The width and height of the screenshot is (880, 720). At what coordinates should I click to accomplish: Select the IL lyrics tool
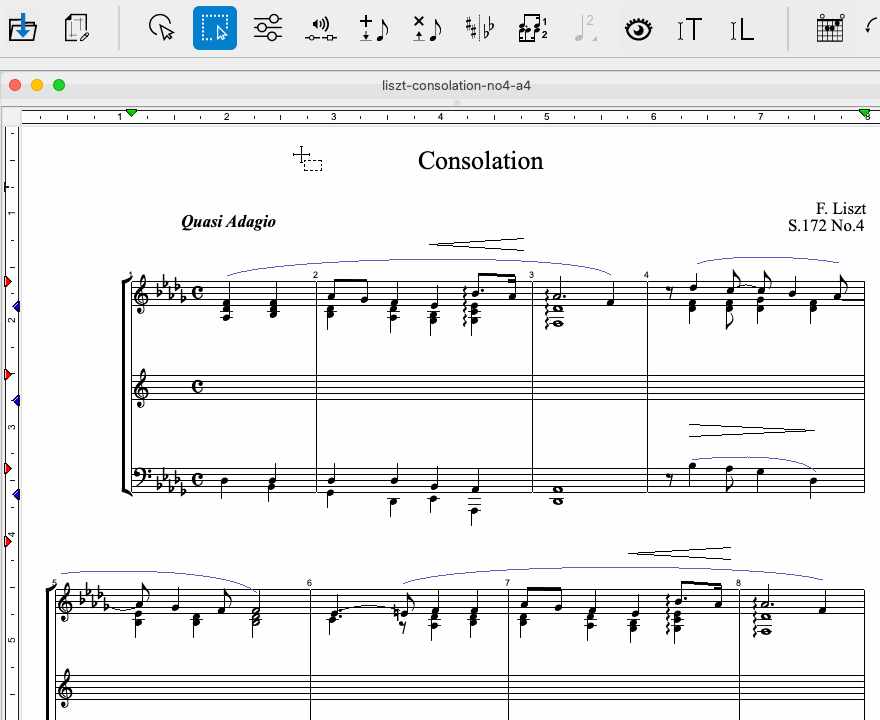742,29
